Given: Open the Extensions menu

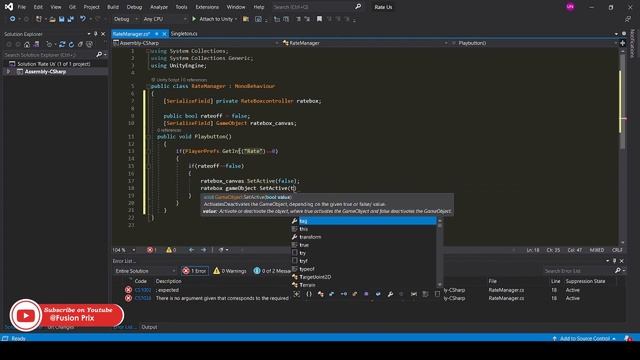Looking at the screenshot, I should coord(207,7).
